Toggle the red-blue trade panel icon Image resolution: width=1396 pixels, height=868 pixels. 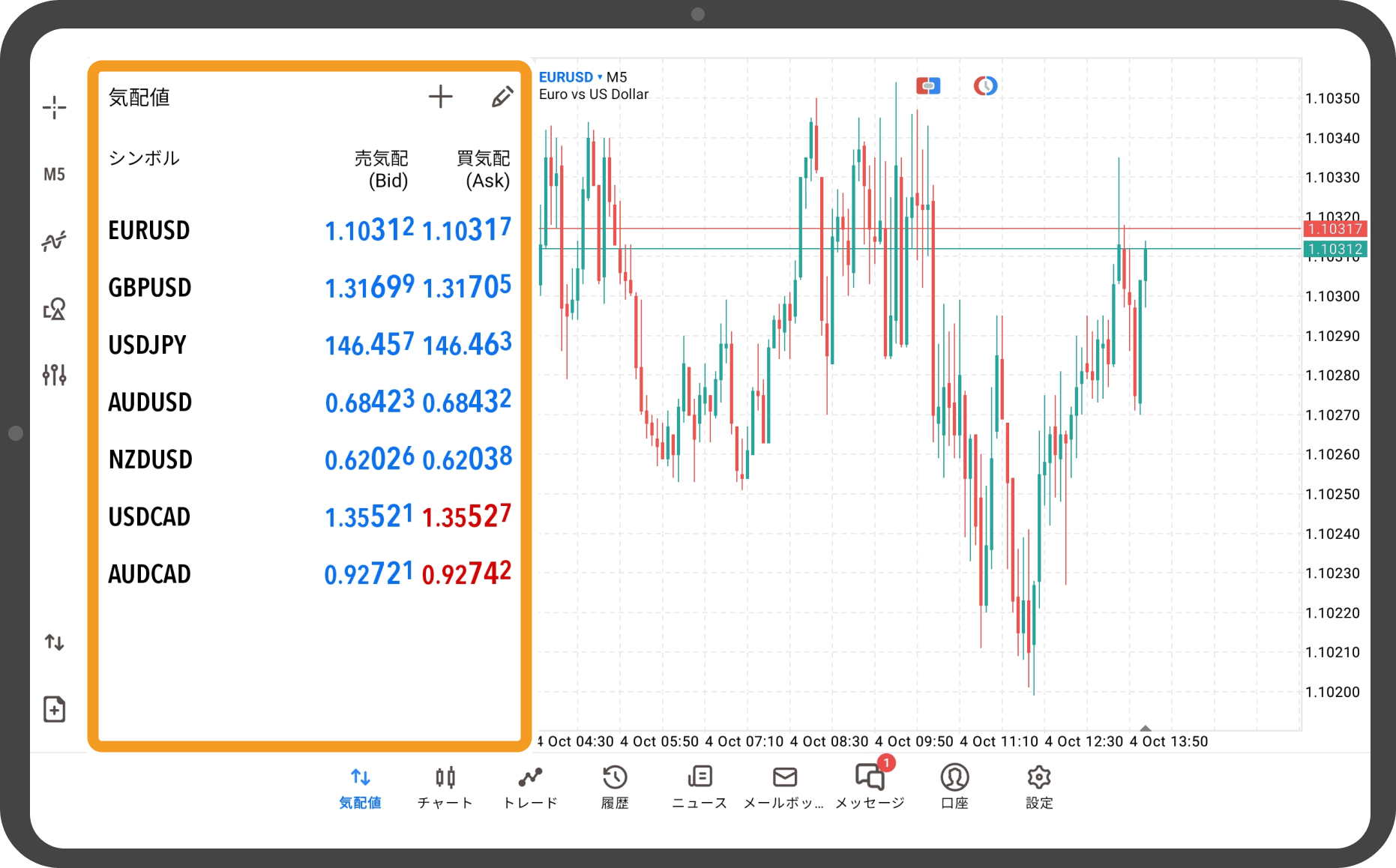click(928, 86)
